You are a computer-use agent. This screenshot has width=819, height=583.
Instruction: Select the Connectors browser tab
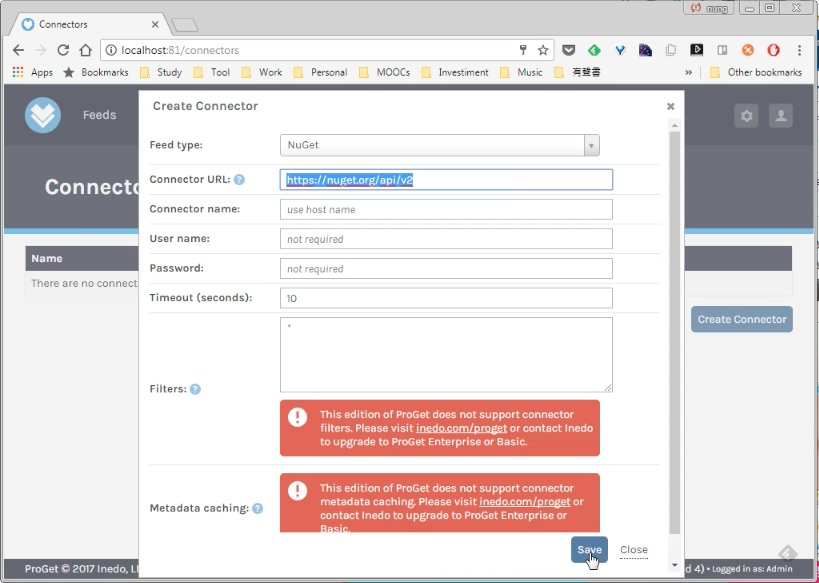click(89, 25)
